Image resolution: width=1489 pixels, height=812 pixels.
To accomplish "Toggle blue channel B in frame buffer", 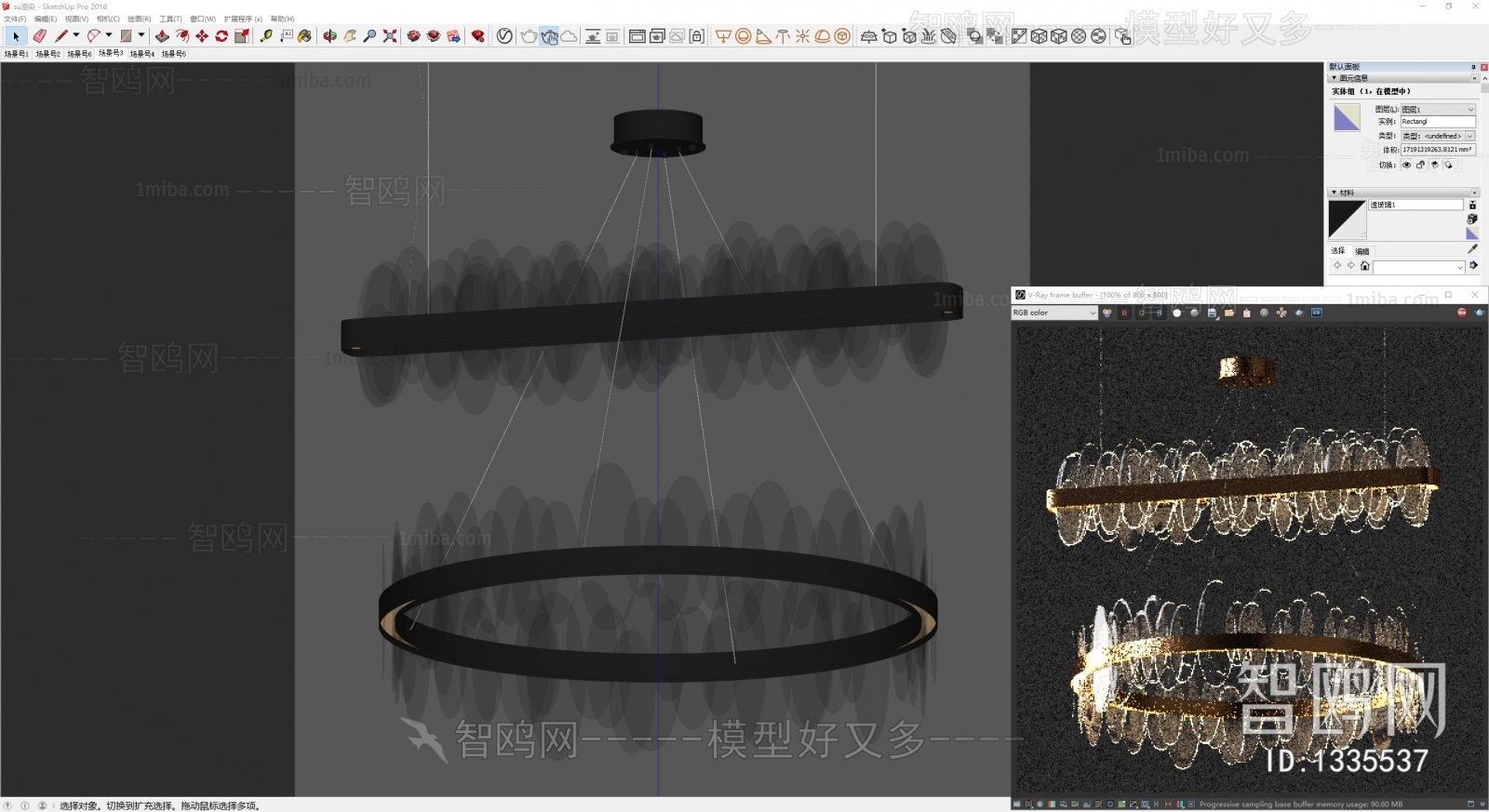I will (1160, 313).
